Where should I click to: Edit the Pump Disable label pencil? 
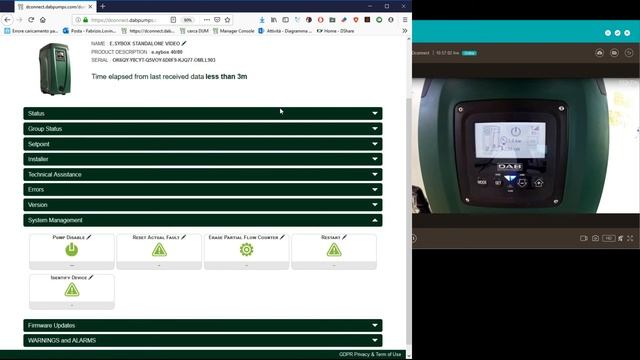[x=89, y=237]
